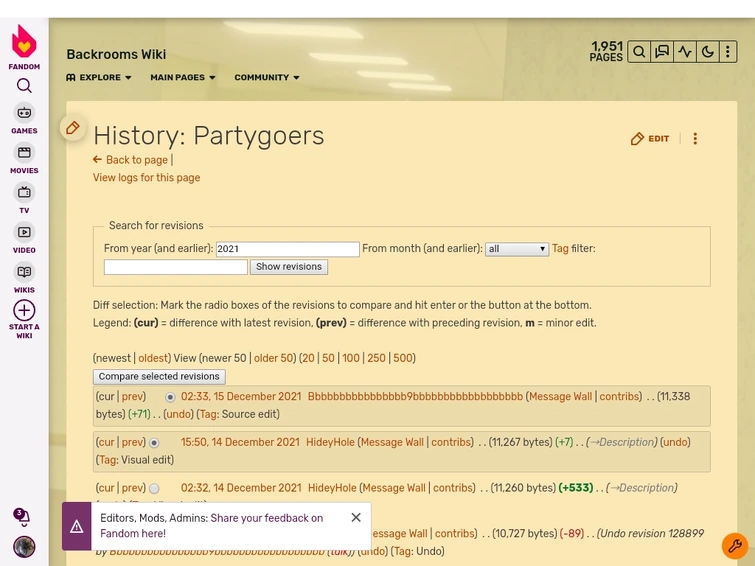Toggle dark mode with the moon icon

point(708,52)
